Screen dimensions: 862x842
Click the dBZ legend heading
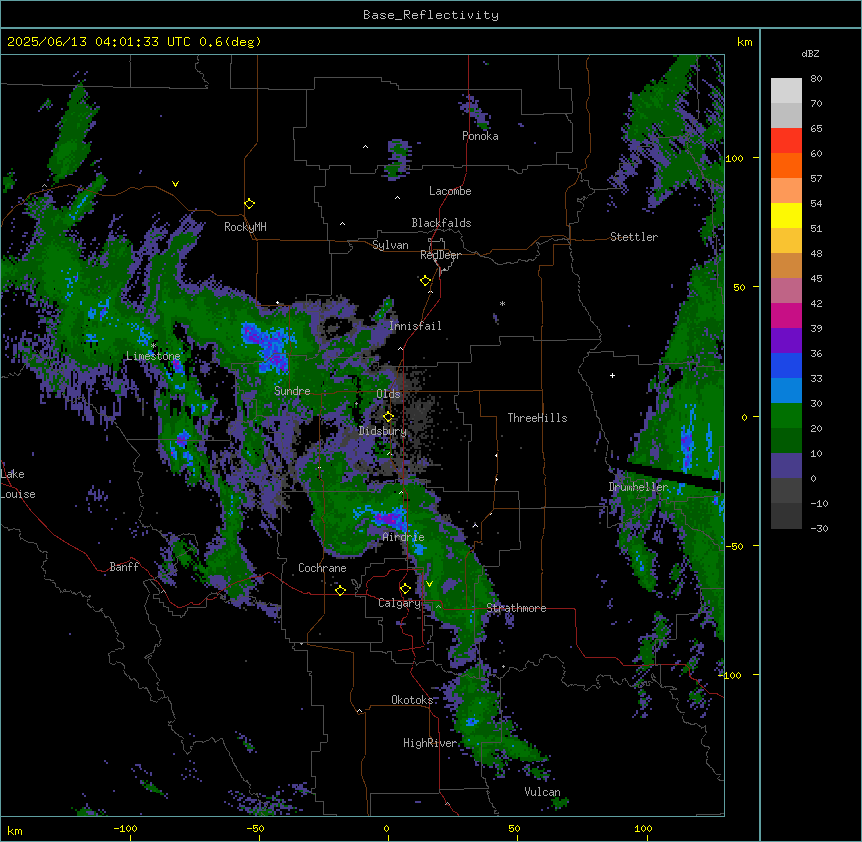810,54
